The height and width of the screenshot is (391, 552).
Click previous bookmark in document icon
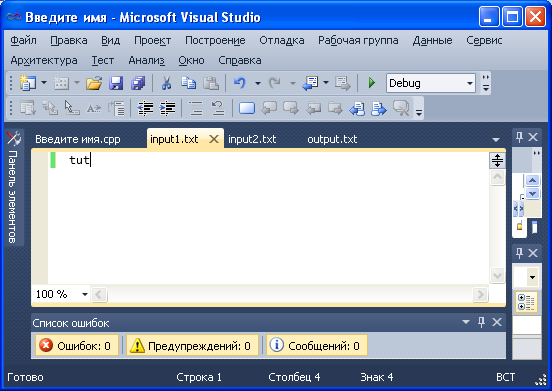point(357,108)
